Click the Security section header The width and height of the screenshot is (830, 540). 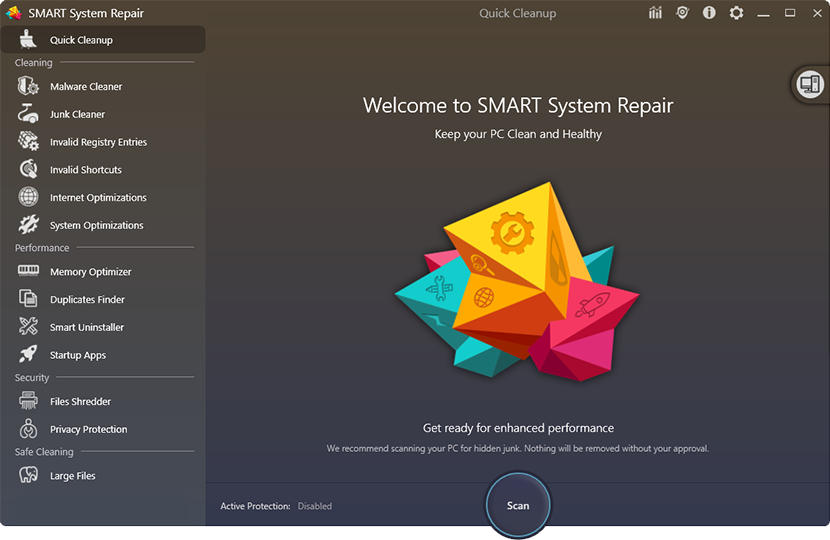32,377
